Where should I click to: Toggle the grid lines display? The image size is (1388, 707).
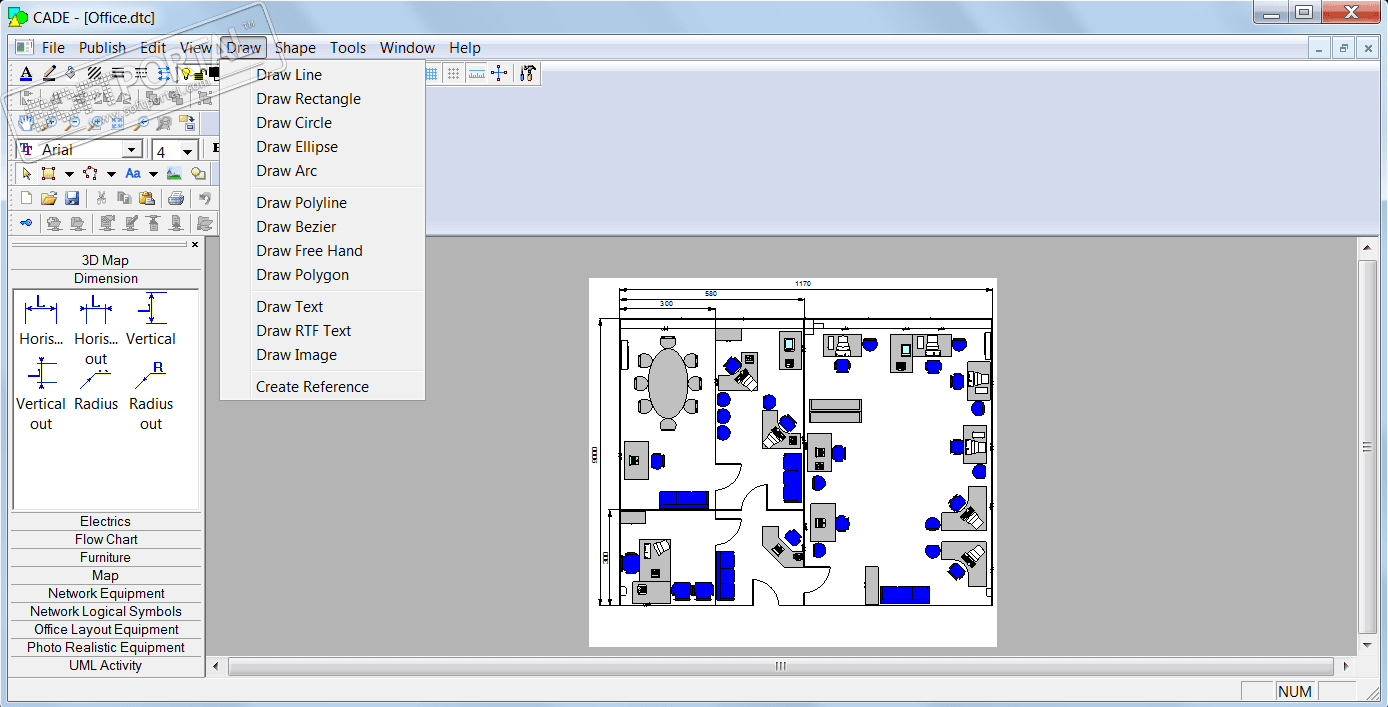click(431, 73)
